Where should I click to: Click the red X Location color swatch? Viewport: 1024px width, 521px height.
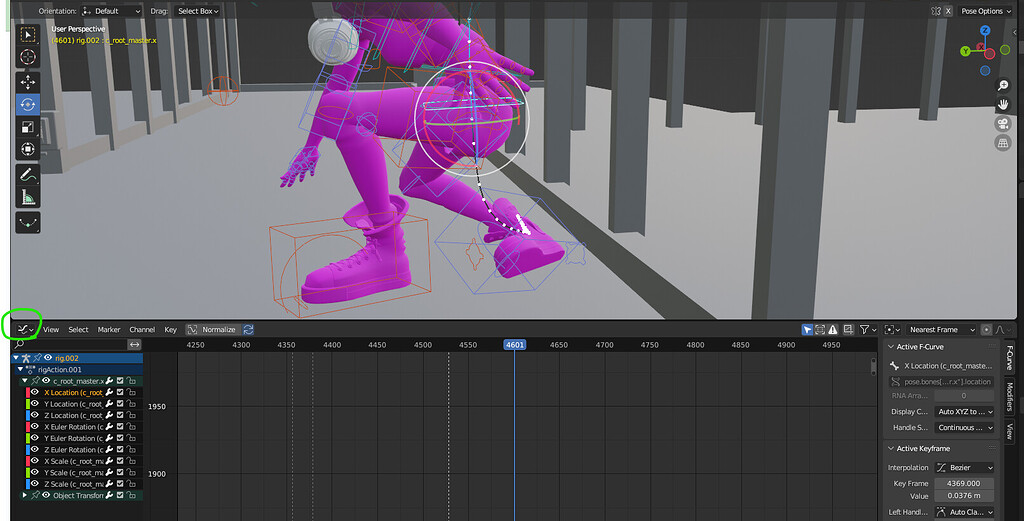click(x=28, y=392)
